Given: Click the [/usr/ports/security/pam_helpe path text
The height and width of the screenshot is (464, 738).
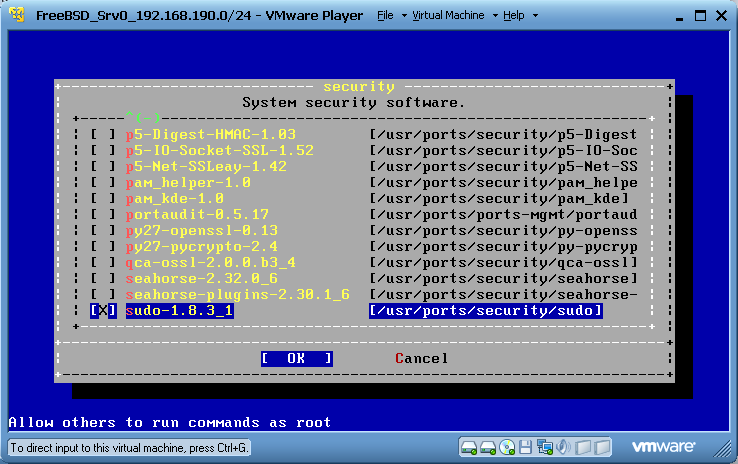Looking at the screenshot, I should tap(504, 183).
